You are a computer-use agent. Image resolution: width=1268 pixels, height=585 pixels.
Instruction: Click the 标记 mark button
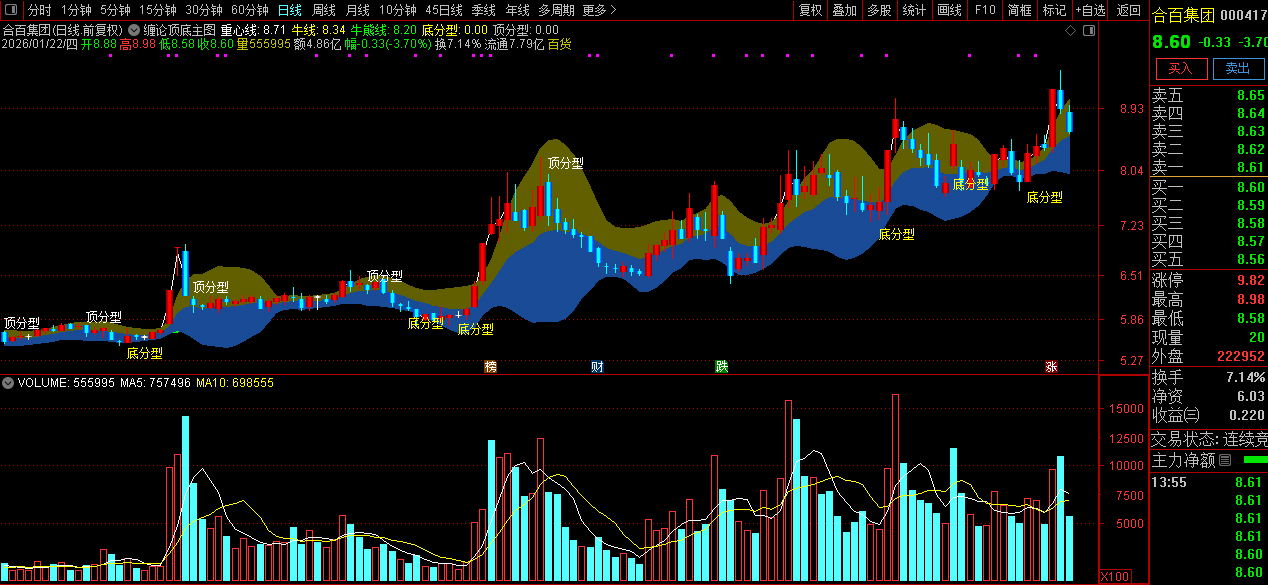click(x=1054, y=10)
